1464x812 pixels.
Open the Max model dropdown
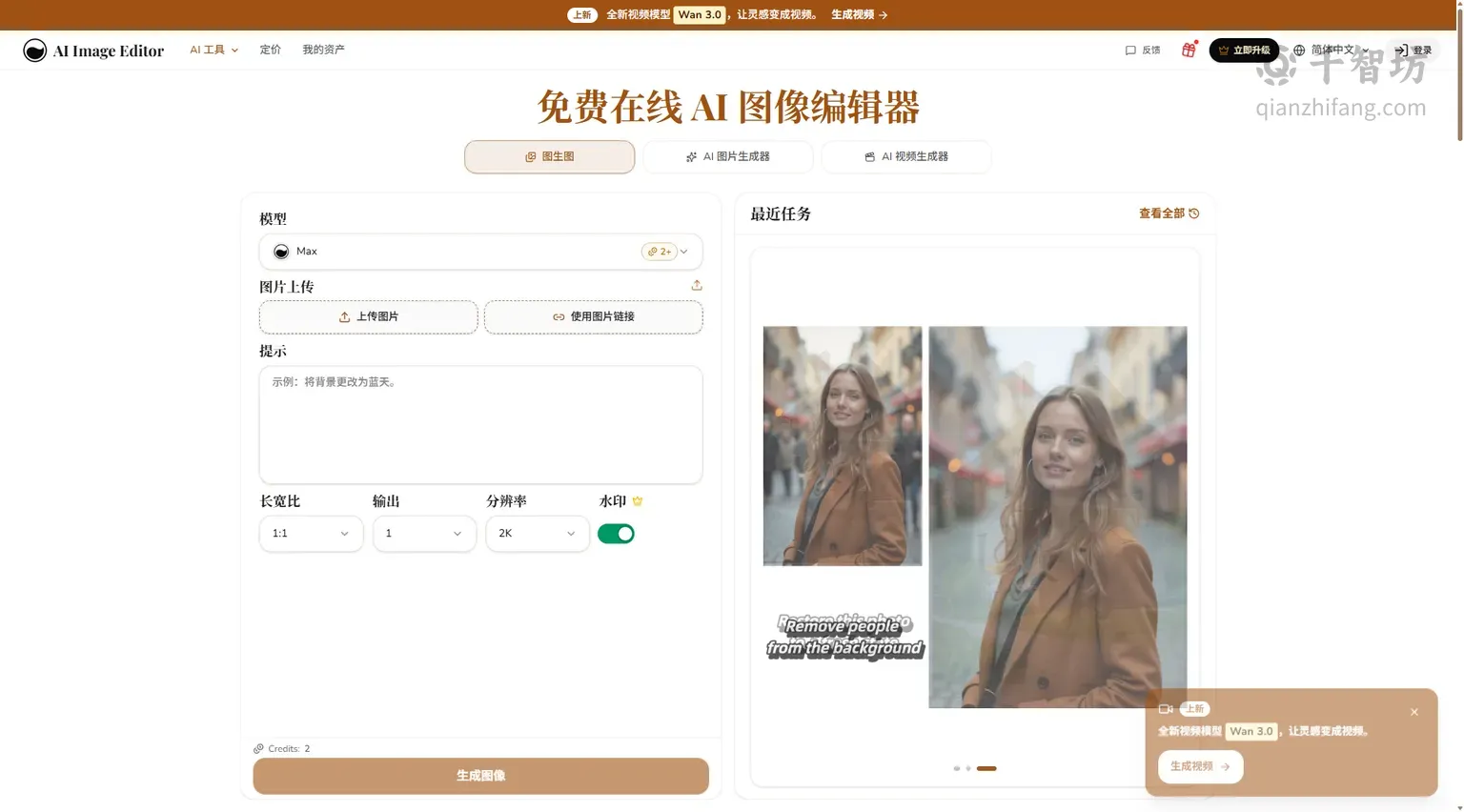[x=480, y=252]
